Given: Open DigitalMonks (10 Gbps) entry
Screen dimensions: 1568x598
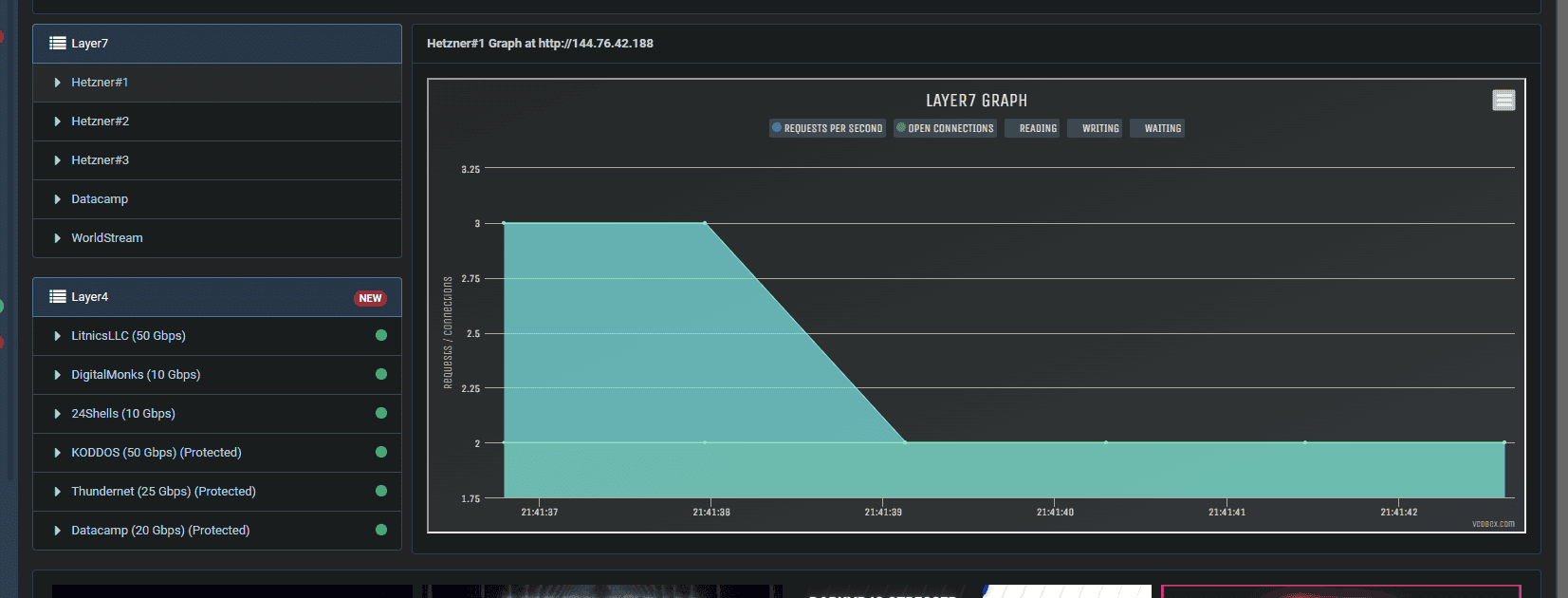Looking at the screenshot, I should coord(217,375).
